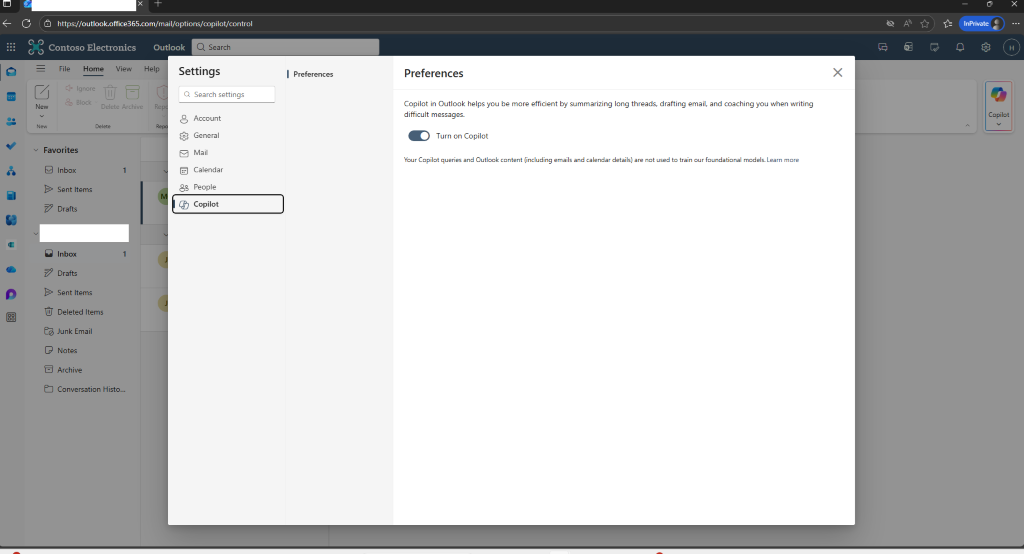Click the Mail icon in left rail

11,72
